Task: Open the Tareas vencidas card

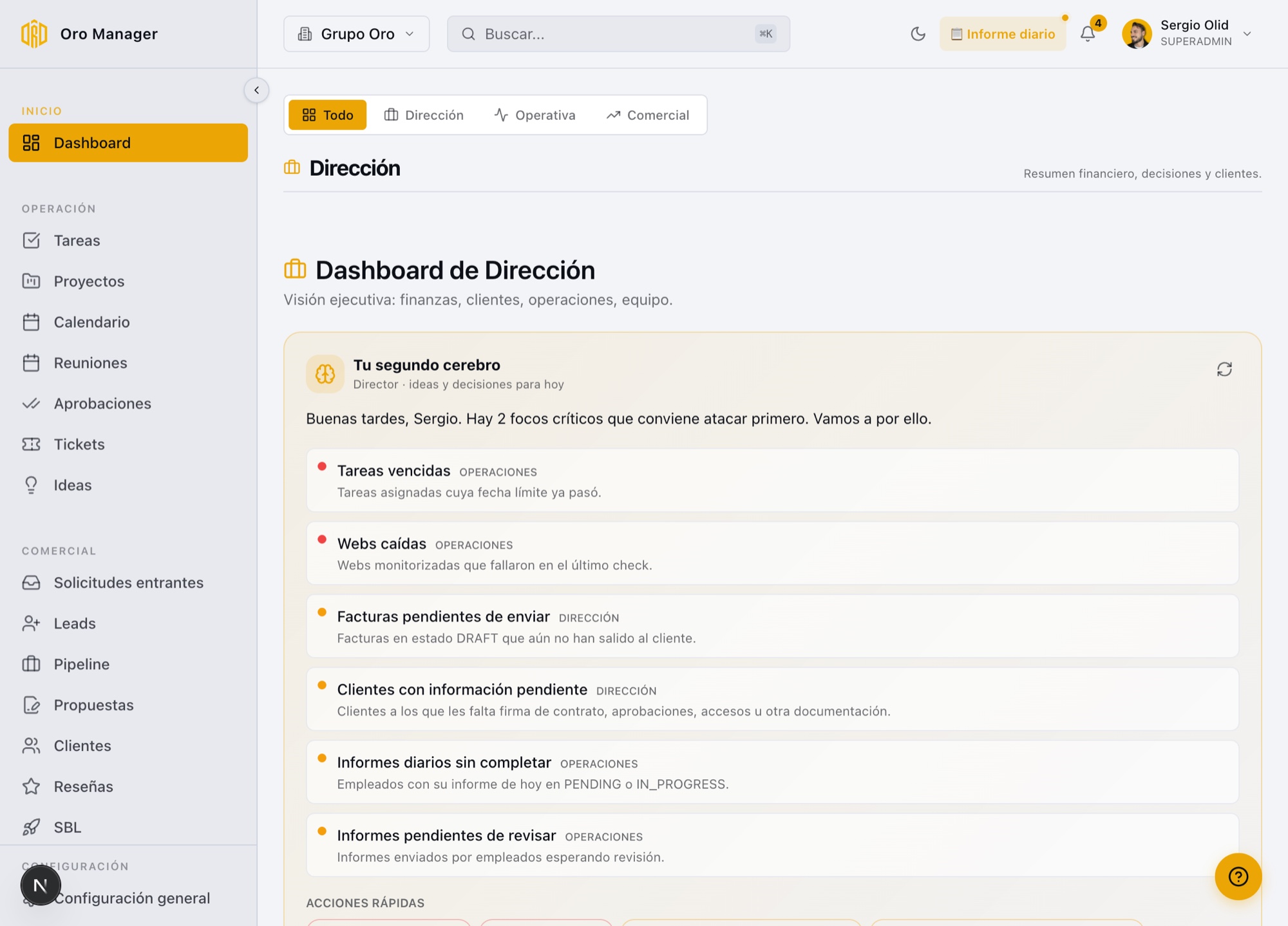Action: point(772,480)
